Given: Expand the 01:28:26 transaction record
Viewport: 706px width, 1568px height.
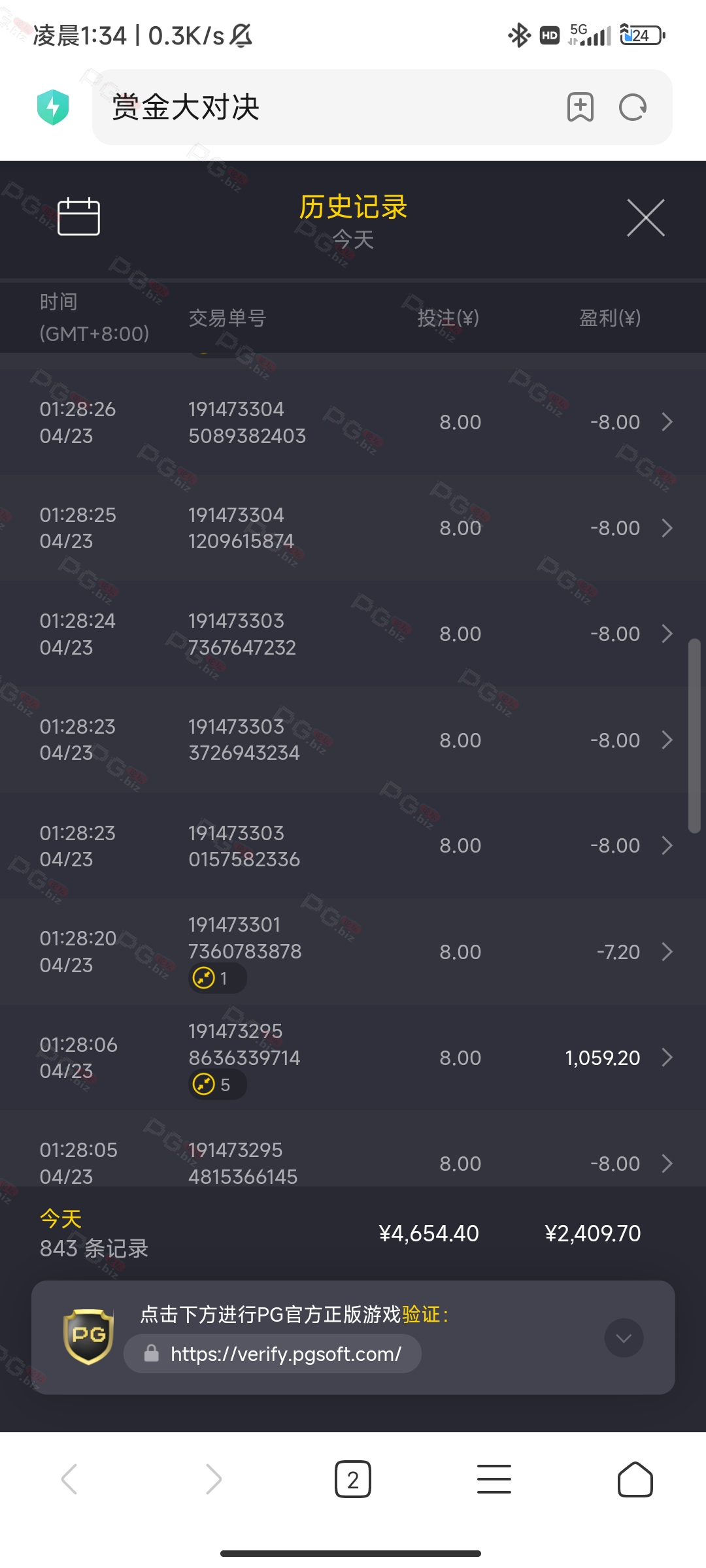Looking at the screenshot, I should pyautogui.click(x=353, y=422).
